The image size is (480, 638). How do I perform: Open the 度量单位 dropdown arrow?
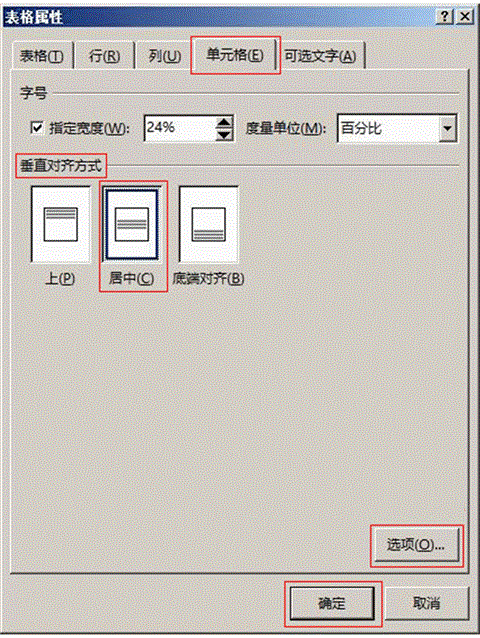click(447, 128)
